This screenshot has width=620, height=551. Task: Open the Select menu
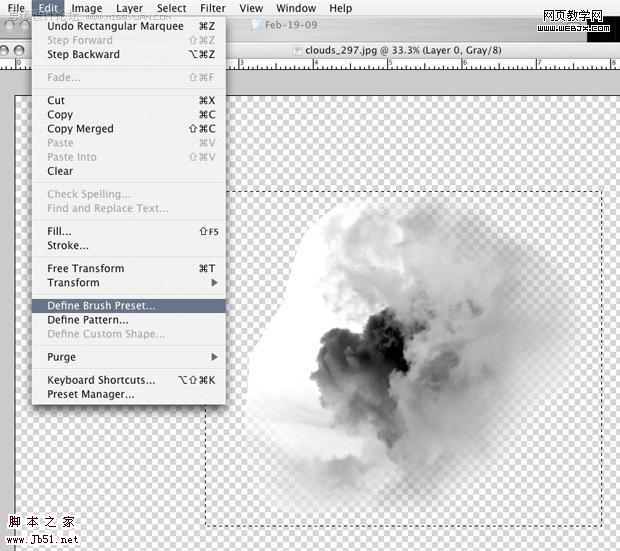(171, 8)
